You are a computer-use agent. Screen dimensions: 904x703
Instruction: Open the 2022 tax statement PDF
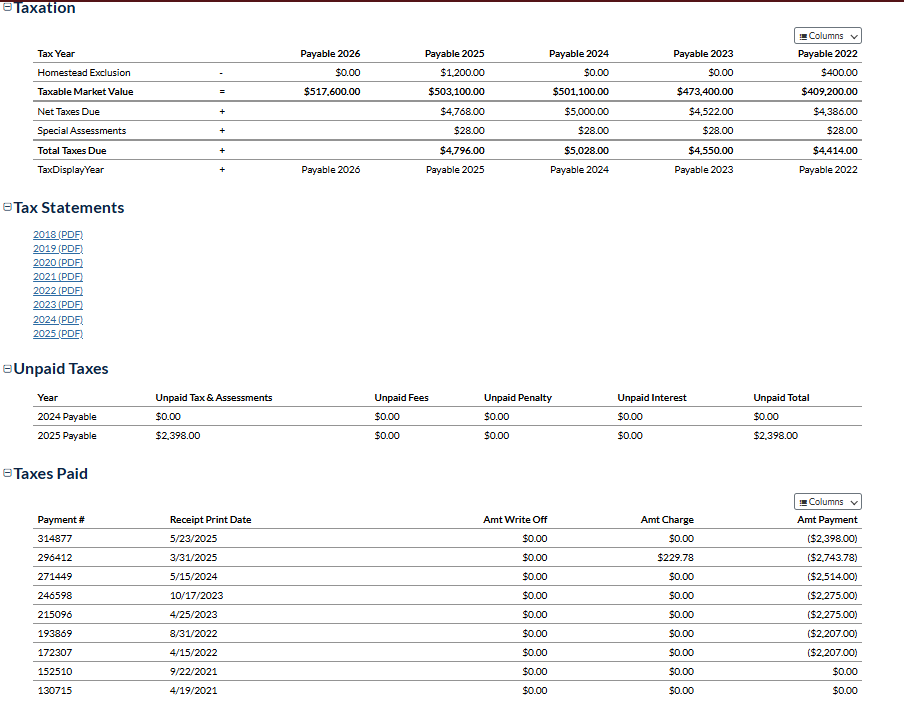(58, 290)
